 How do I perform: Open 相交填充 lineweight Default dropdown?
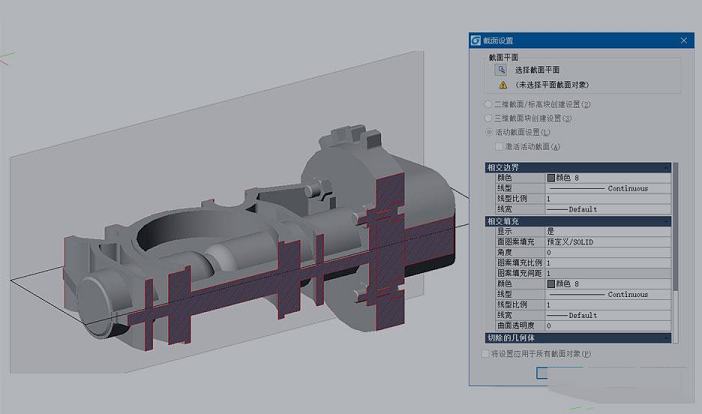(x=605, y=315)
